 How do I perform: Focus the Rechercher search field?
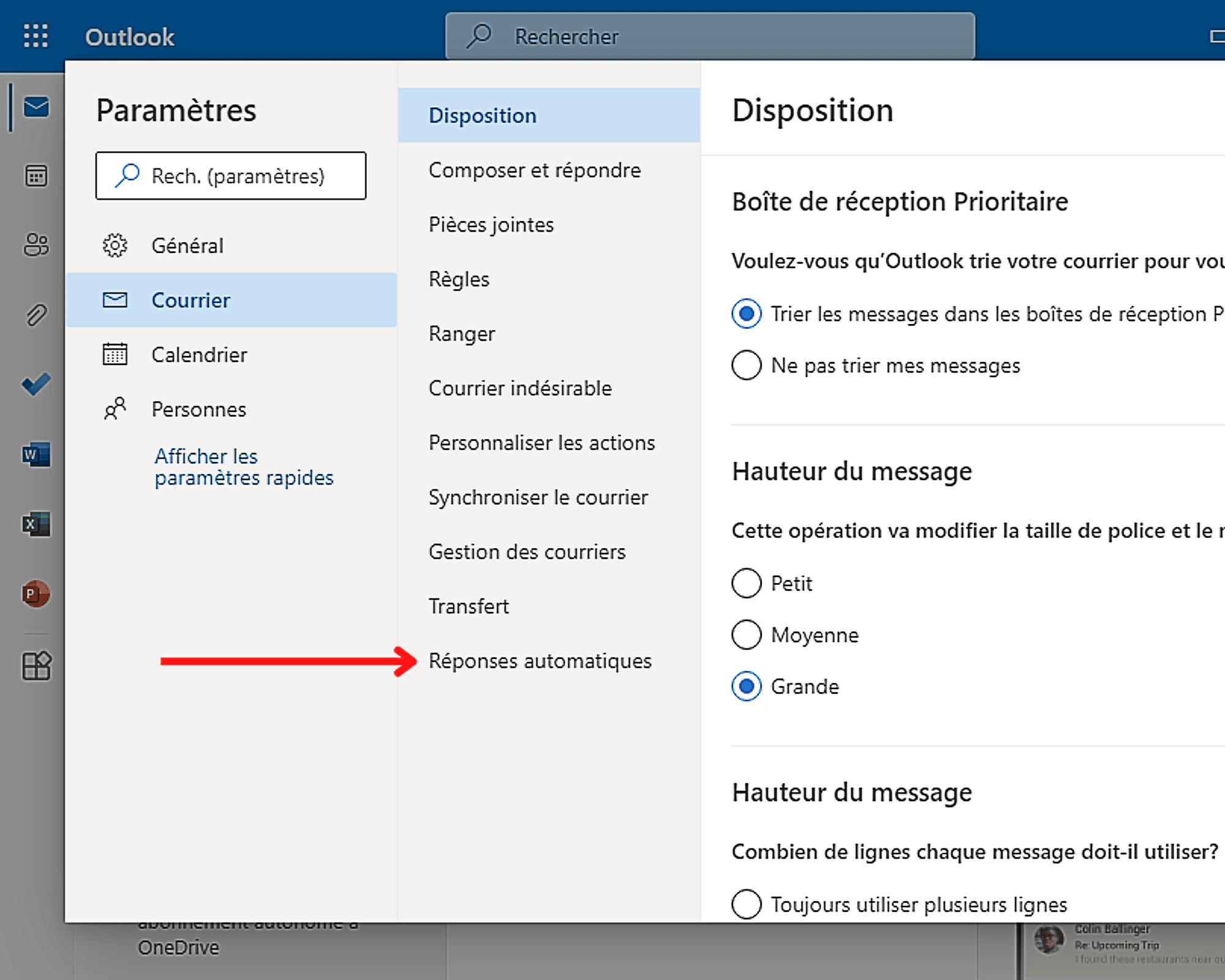[710, 36]
